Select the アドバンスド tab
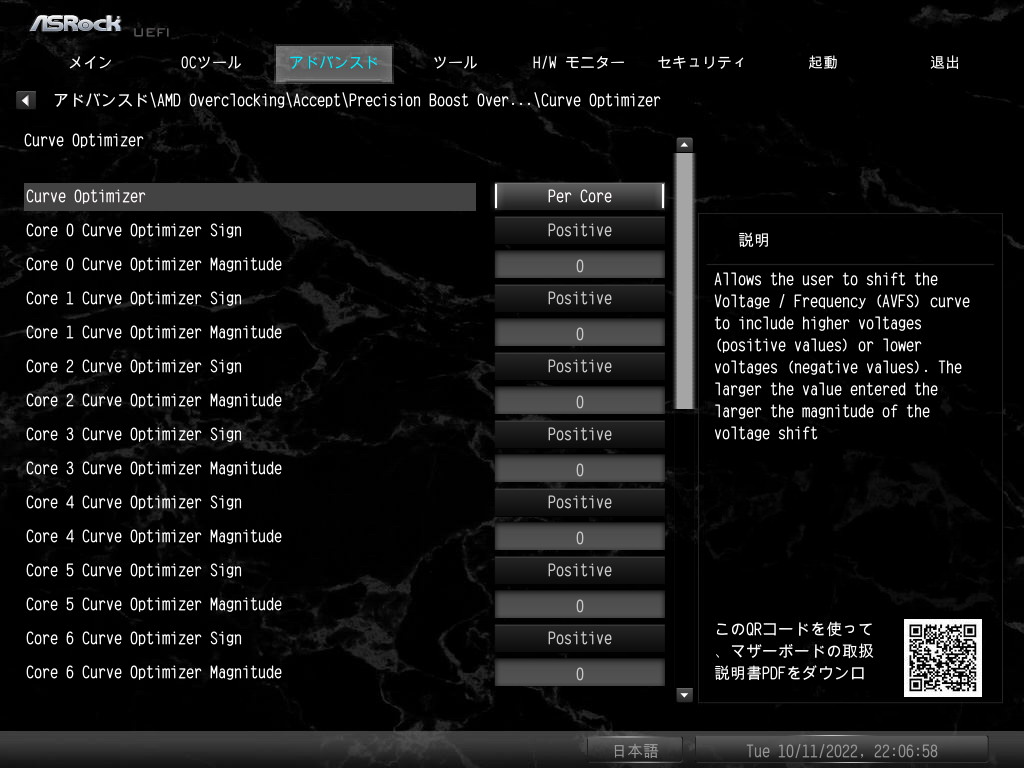This screenshot has width=1024, height=768. tap(334, 63)
